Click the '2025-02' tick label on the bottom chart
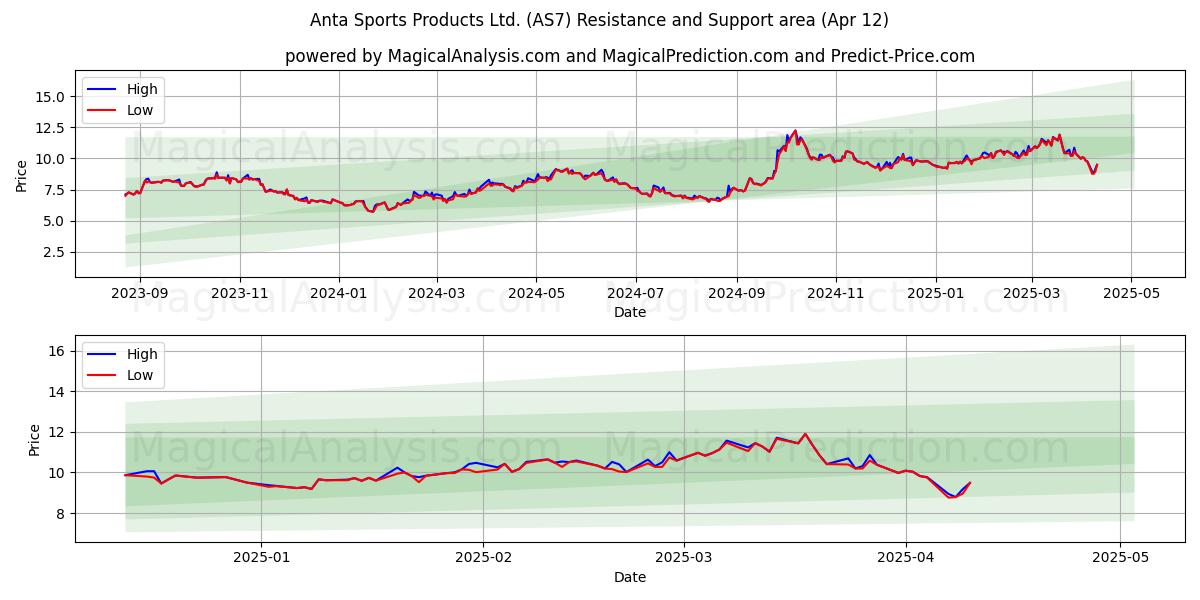This screenshot has width=1200, height=600. [x=483, y=559]
